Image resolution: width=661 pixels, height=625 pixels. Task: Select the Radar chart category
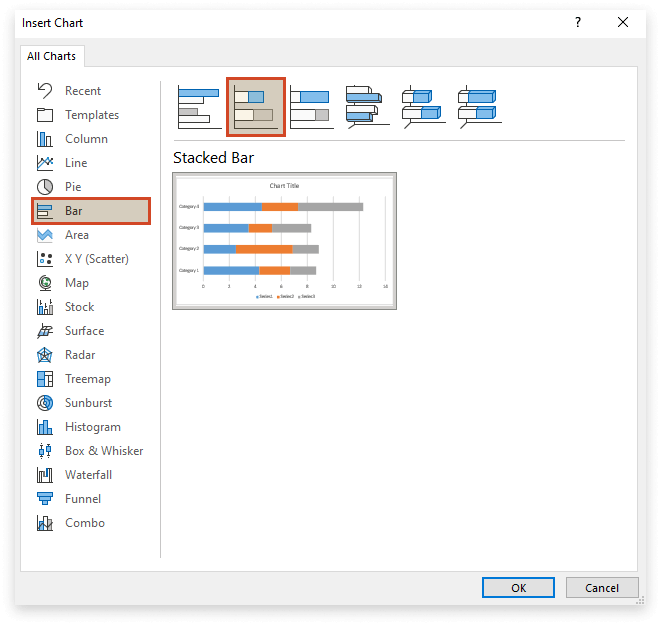pyautogui.click(x=91, y=355)
